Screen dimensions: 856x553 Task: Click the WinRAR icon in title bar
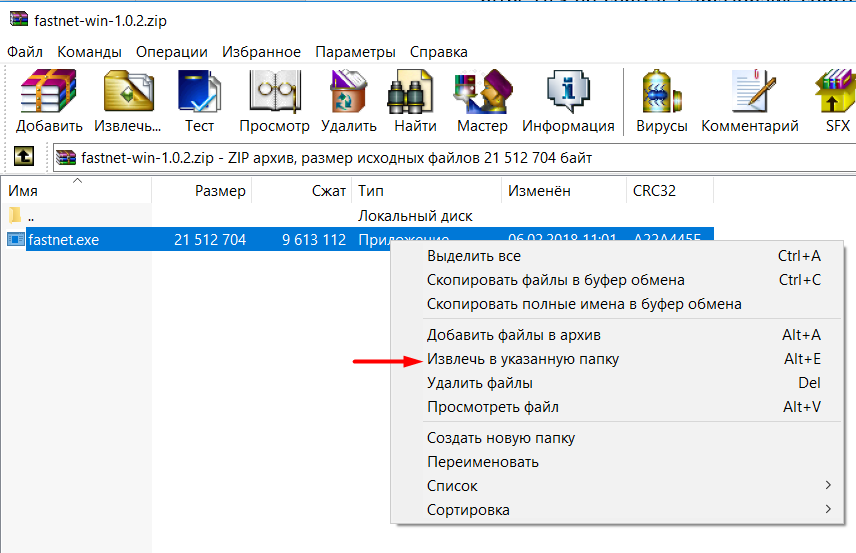pyautogui.click(x=19, y=20)
